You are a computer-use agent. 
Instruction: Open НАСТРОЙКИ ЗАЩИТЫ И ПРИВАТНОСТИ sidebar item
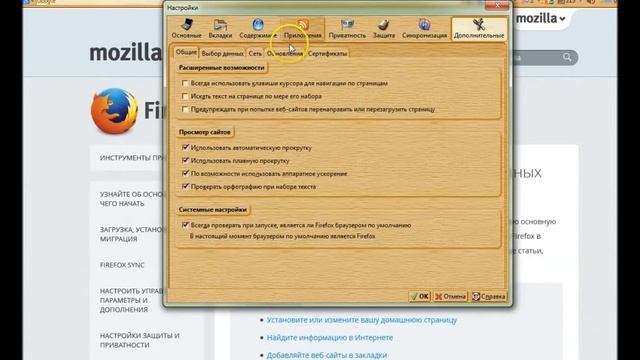point(140,340)
